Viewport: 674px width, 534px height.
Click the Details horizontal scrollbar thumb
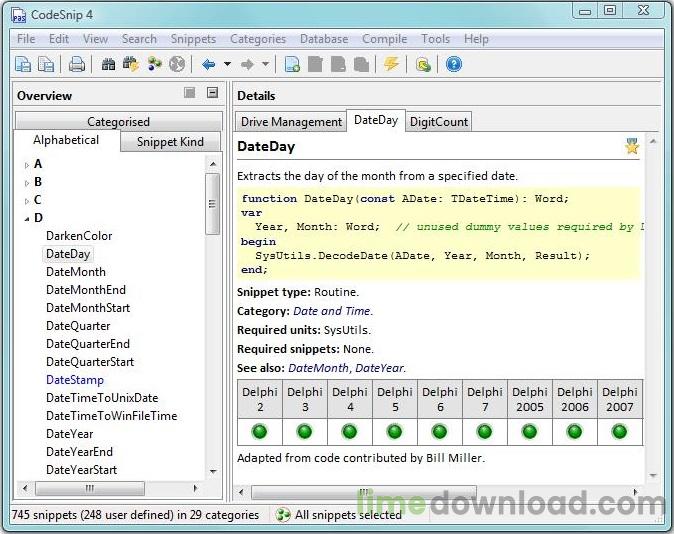(364, 492)
